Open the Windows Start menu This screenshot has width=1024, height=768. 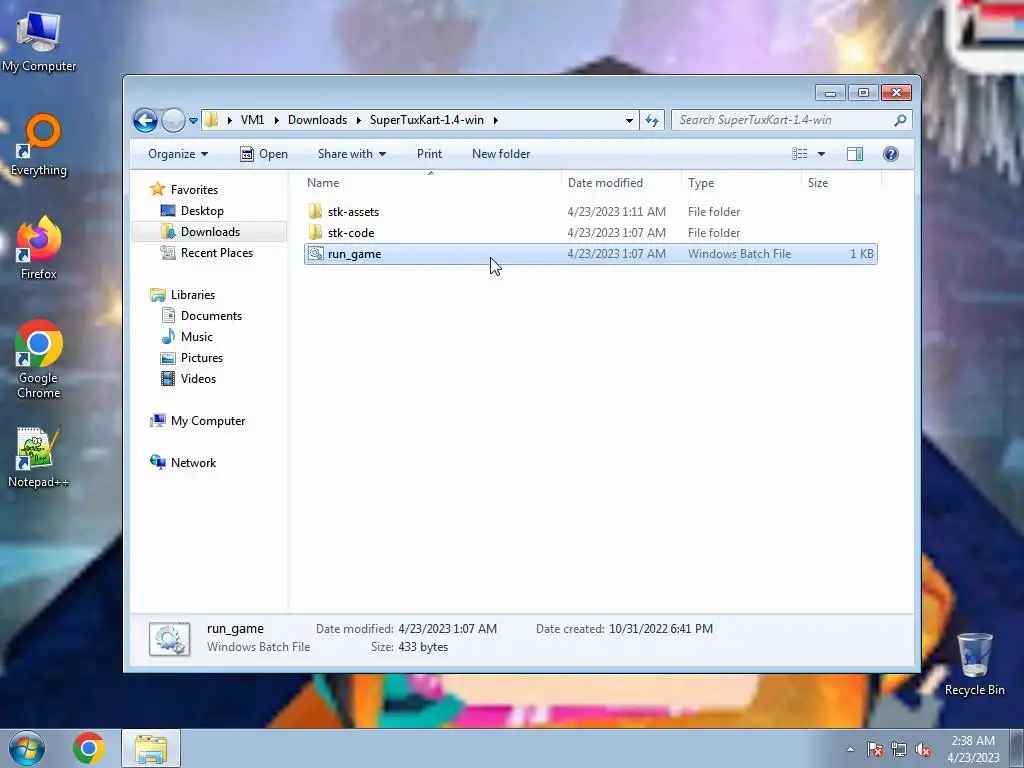point(27,748)
